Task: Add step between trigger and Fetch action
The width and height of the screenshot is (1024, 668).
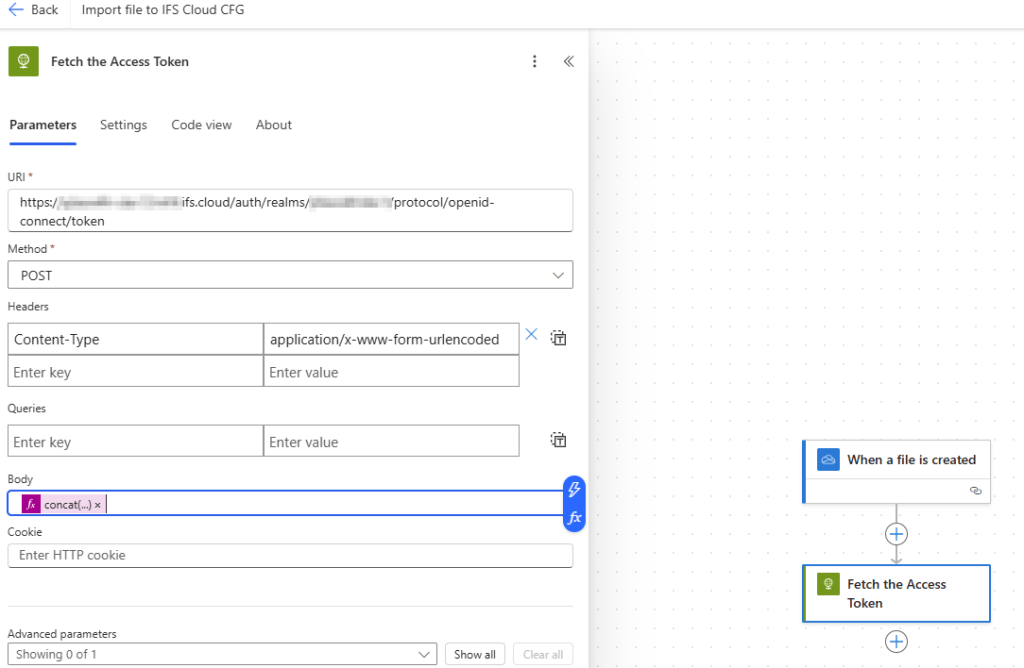Action: [896, 534]
